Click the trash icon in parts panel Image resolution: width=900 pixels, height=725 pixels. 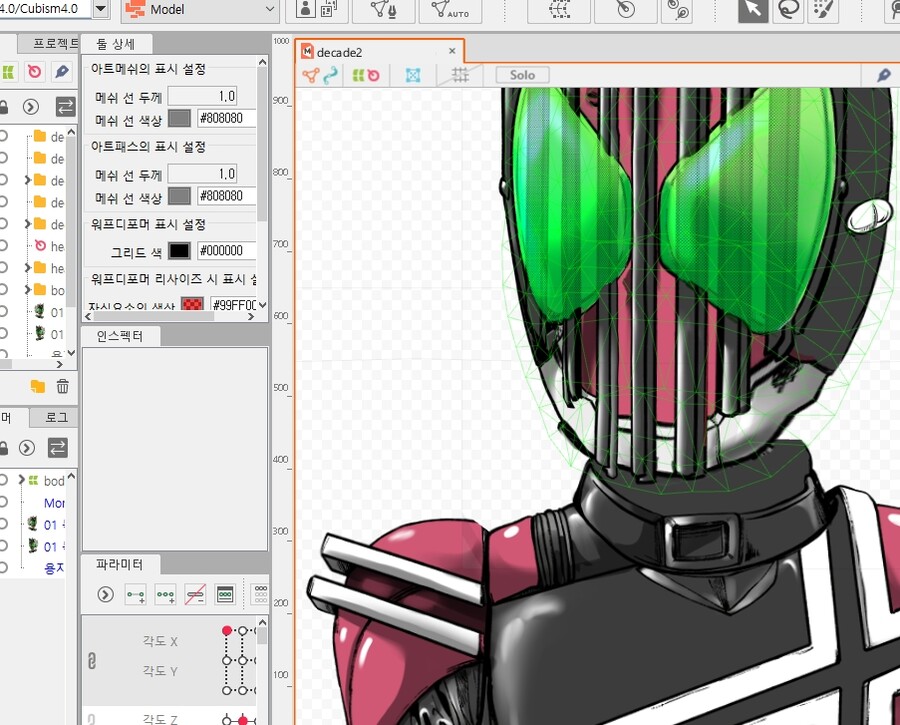63,387
